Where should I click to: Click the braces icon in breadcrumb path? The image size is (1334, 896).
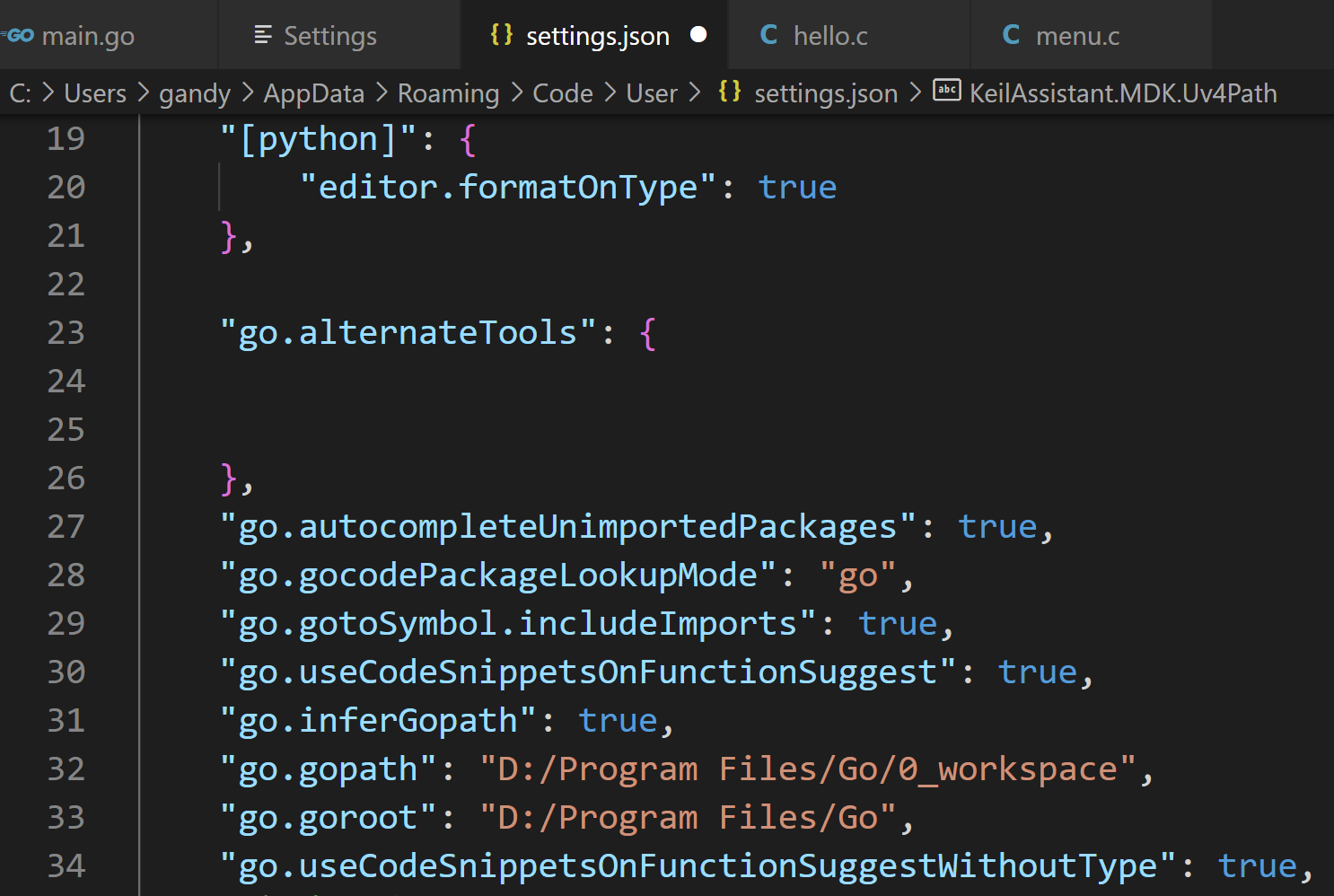tap(730, 92)
